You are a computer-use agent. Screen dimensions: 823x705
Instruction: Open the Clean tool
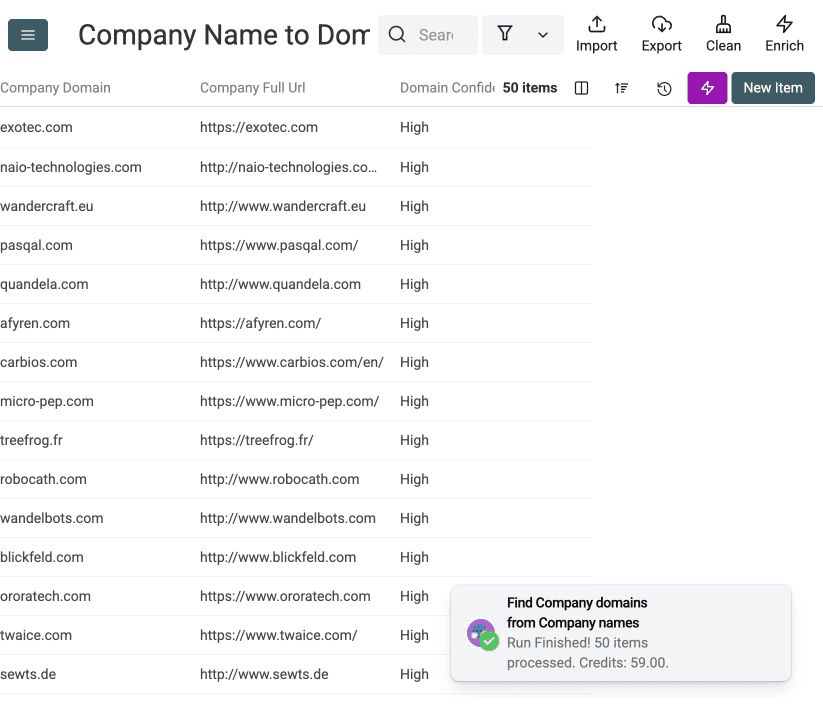[723, 34]
